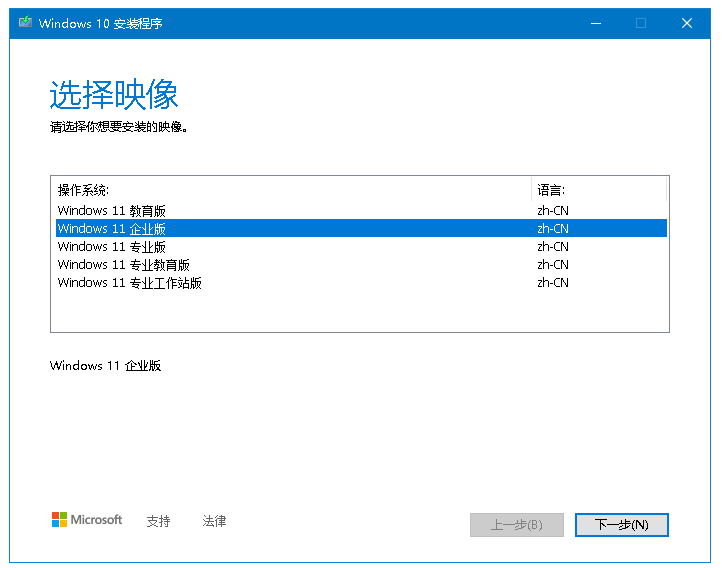
Task: Open the 法律 link
Action: (x=214, y=521)
